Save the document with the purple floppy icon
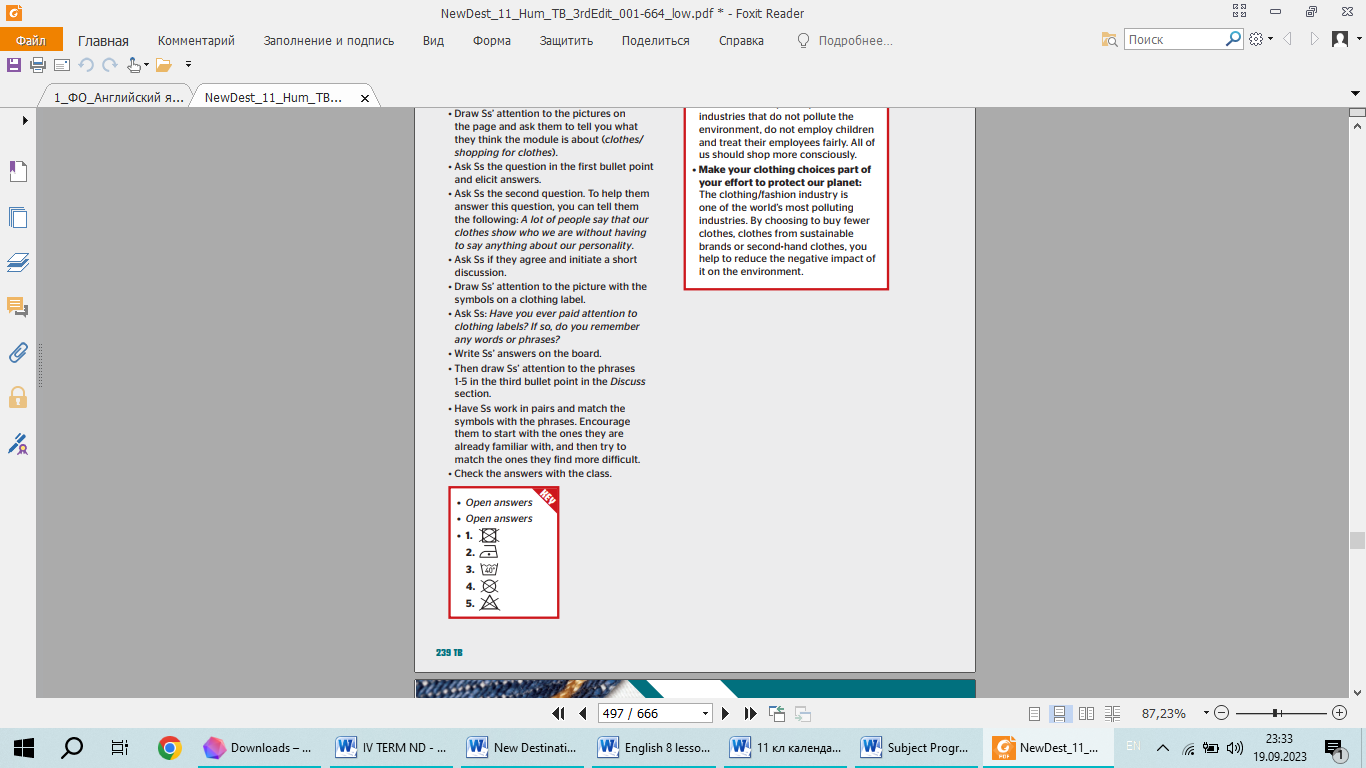This screenshot has width=1366, height=768. coord(14,65)
